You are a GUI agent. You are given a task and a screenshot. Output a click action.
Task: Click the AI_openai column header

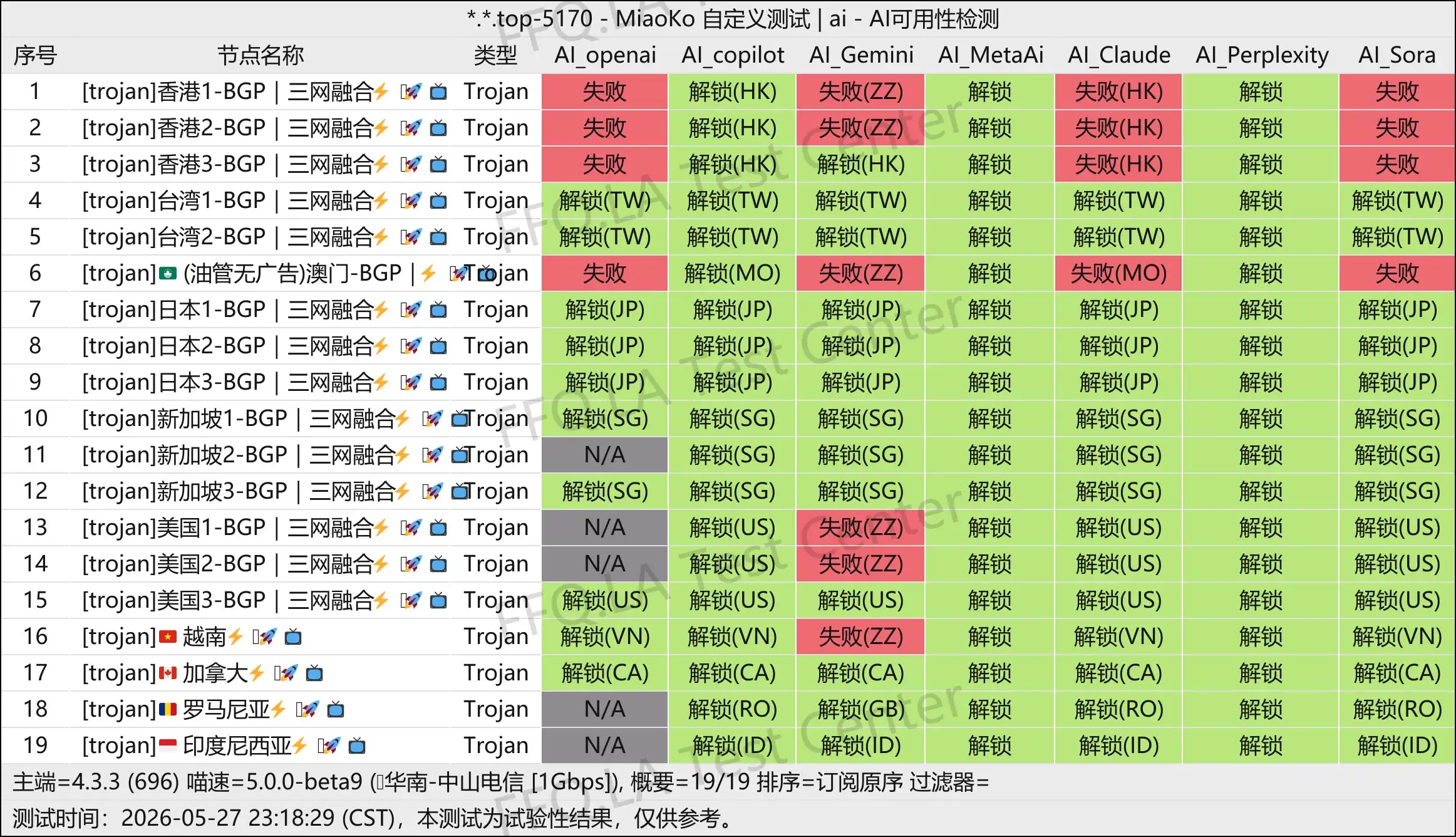click(605, 56)
